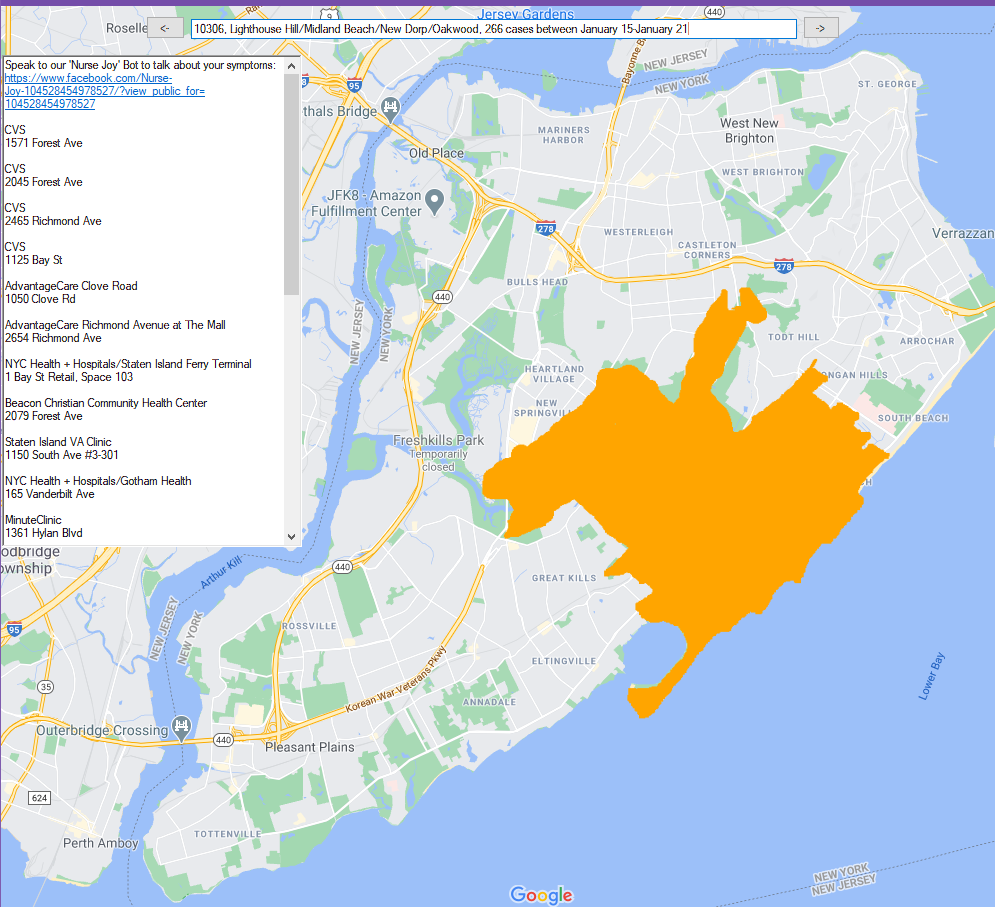Click the zip code info text field
995x907 pixels.
tap(494, 29)
